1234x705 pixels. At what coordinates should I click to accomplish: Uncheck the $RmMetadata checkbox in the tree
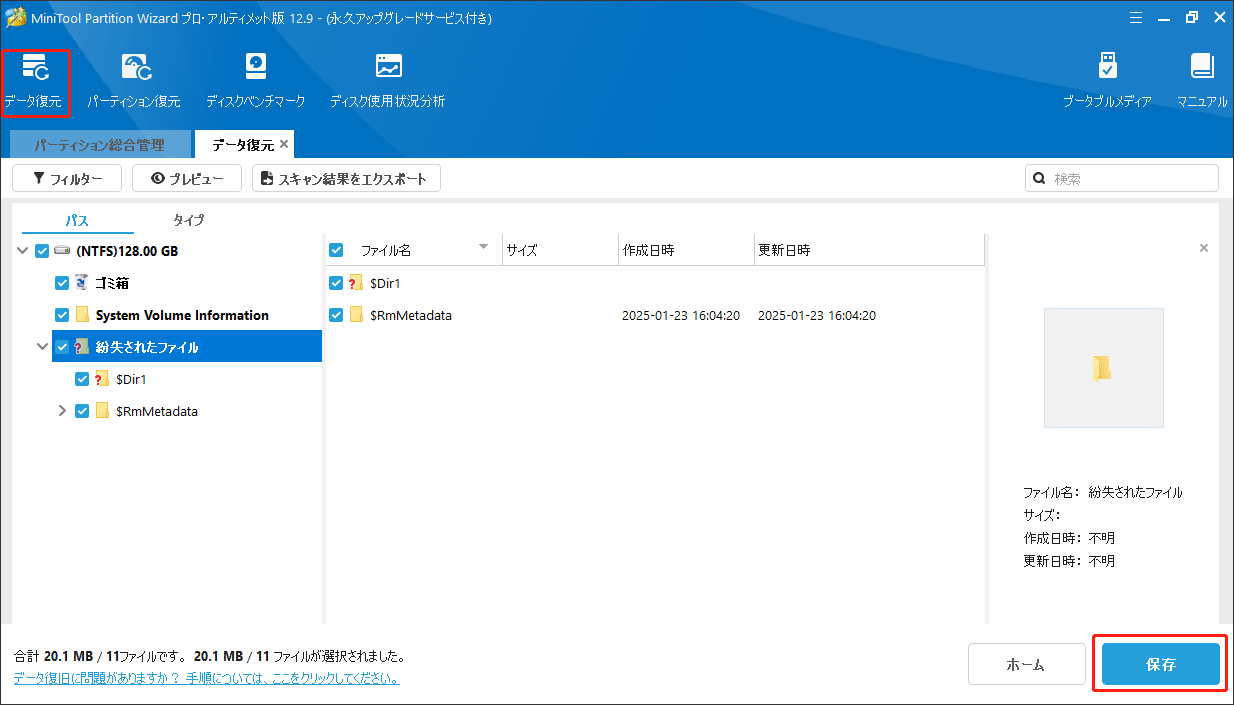click(x=82, y=411)
